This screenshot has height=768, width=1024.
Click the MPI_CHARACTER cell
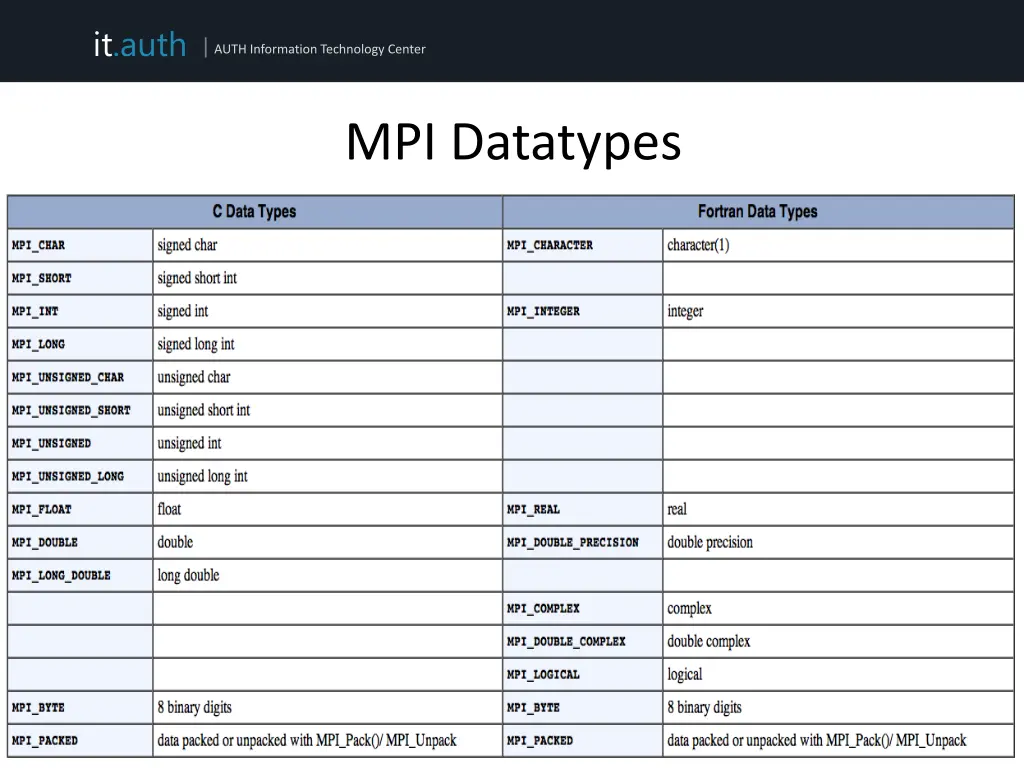tap(583, 246)
